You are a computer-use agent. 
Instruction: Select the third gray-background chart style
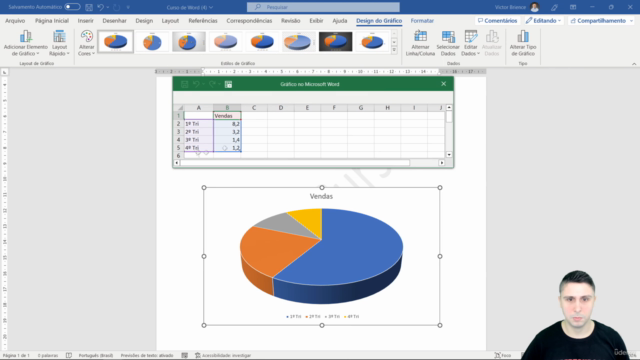point(189,42)
